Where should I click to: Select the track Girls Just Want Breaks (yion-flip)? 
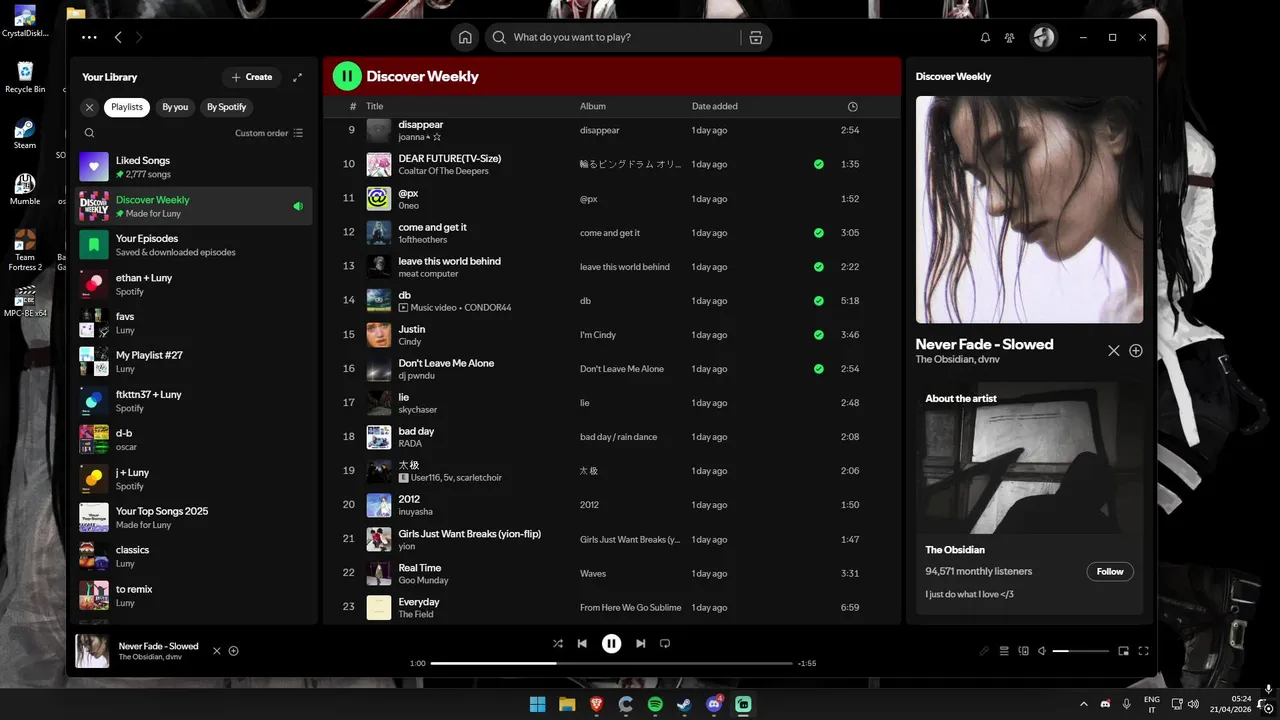coord(611,539)
